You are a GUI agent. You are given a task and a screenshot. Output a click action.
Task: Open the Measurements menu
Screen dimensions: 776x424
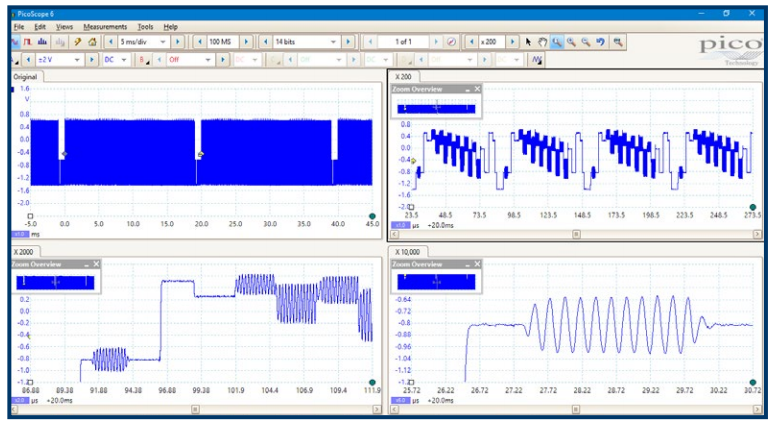[105, 27]
